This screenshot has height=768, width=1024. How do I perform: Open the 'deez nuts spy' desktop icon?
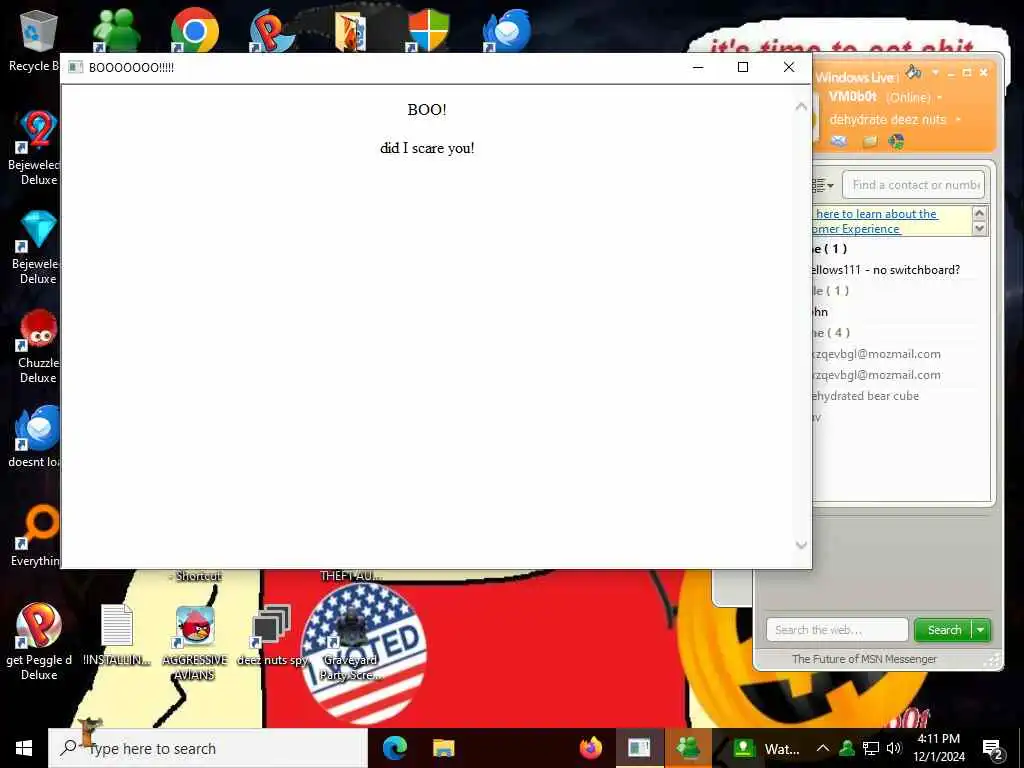272,635
